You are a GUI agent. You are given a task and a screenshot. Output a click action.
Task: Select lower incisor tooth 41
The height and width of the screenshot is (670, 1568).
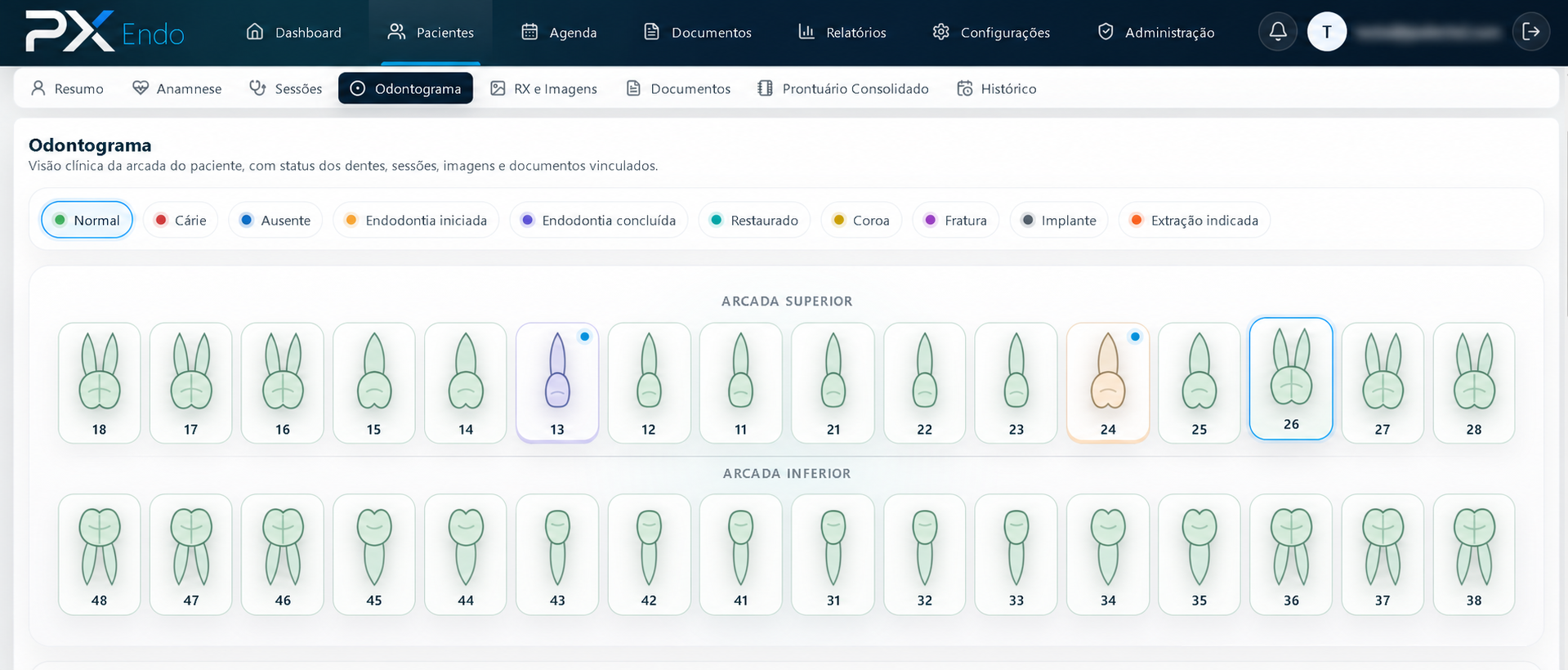[x=740, y=555]
